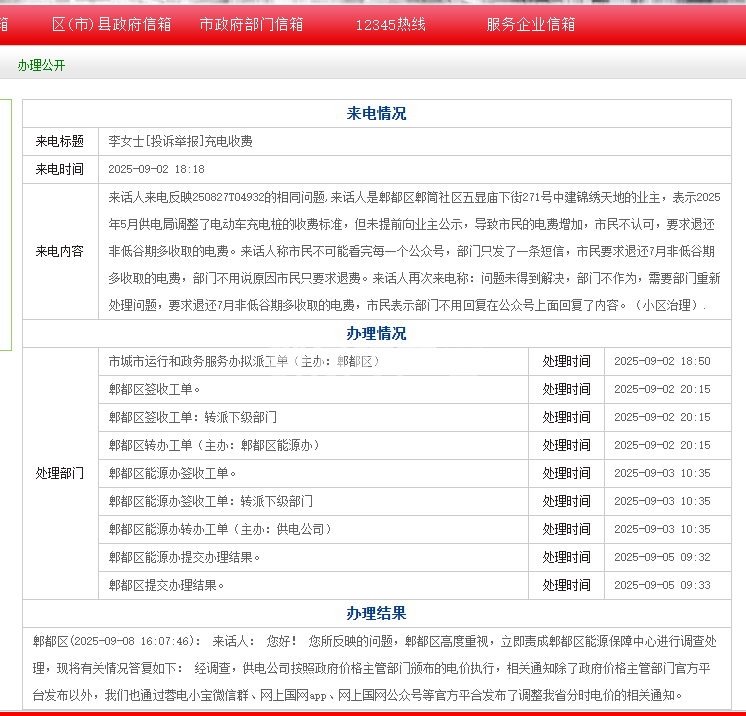Click the processing timestamp 2025-09-02 18:50
Image resolution: width=746 pixels, height=716 pixels.
661,361
